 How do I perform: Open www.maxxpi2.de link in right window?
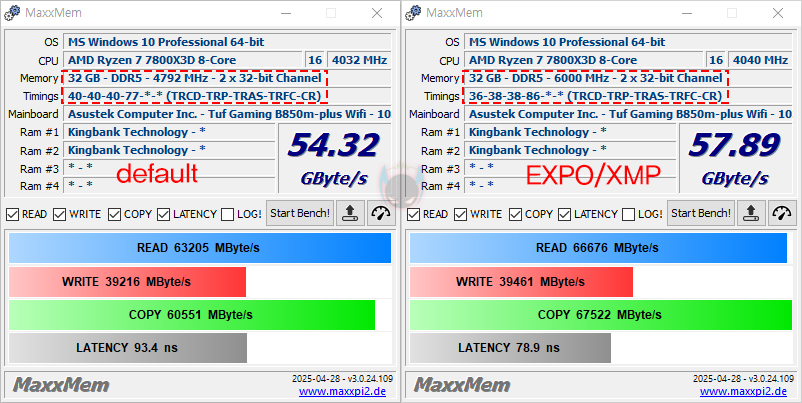tap(743, 392)
